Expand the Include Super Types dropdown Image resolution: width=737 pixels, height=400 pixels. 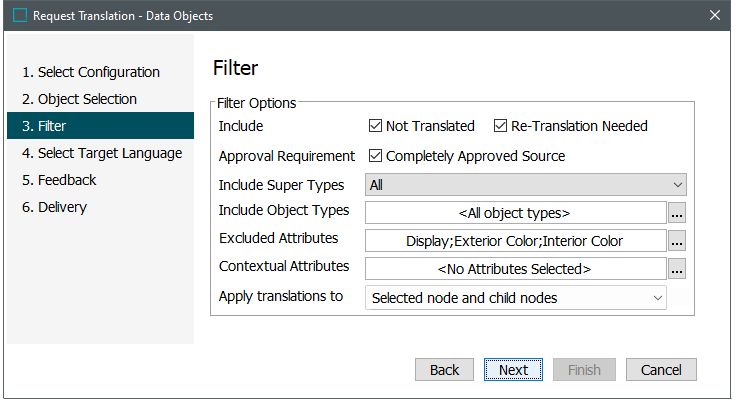click(526, 185)
